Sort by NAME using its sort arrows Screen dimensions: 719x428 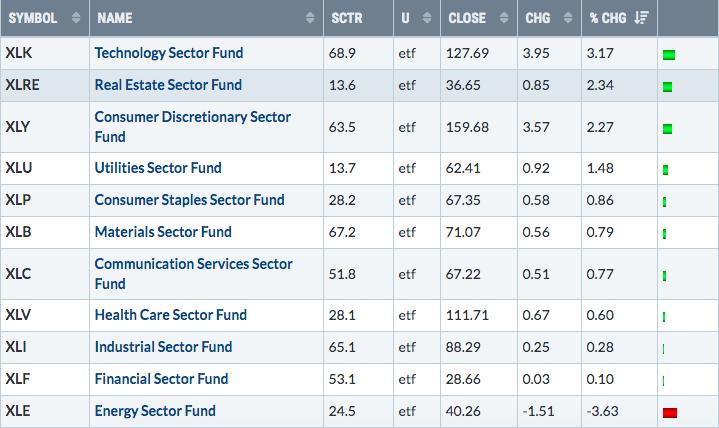point(310,18)
